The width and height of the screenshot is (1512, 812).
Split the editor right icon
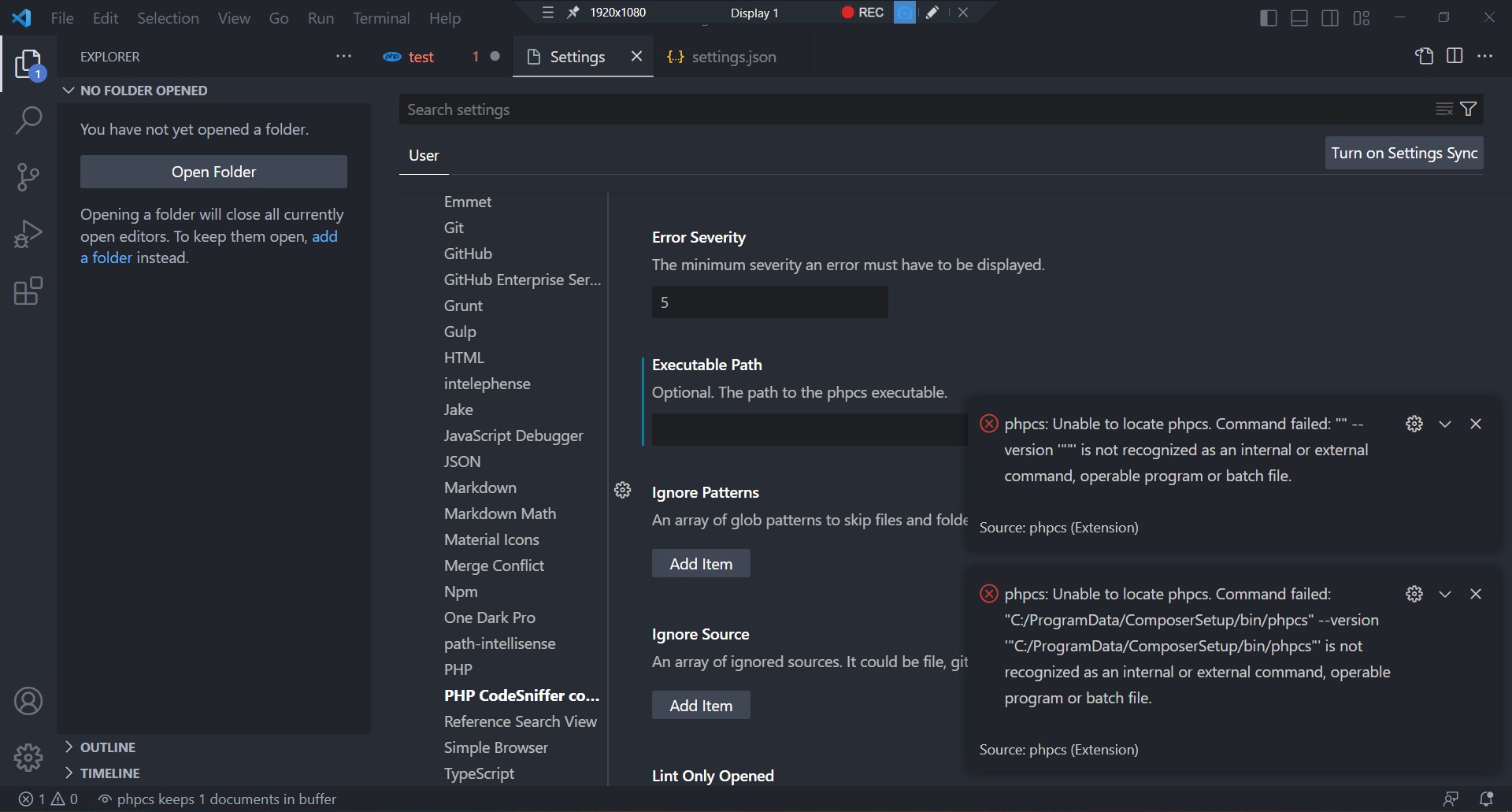tap(1455, 56)
